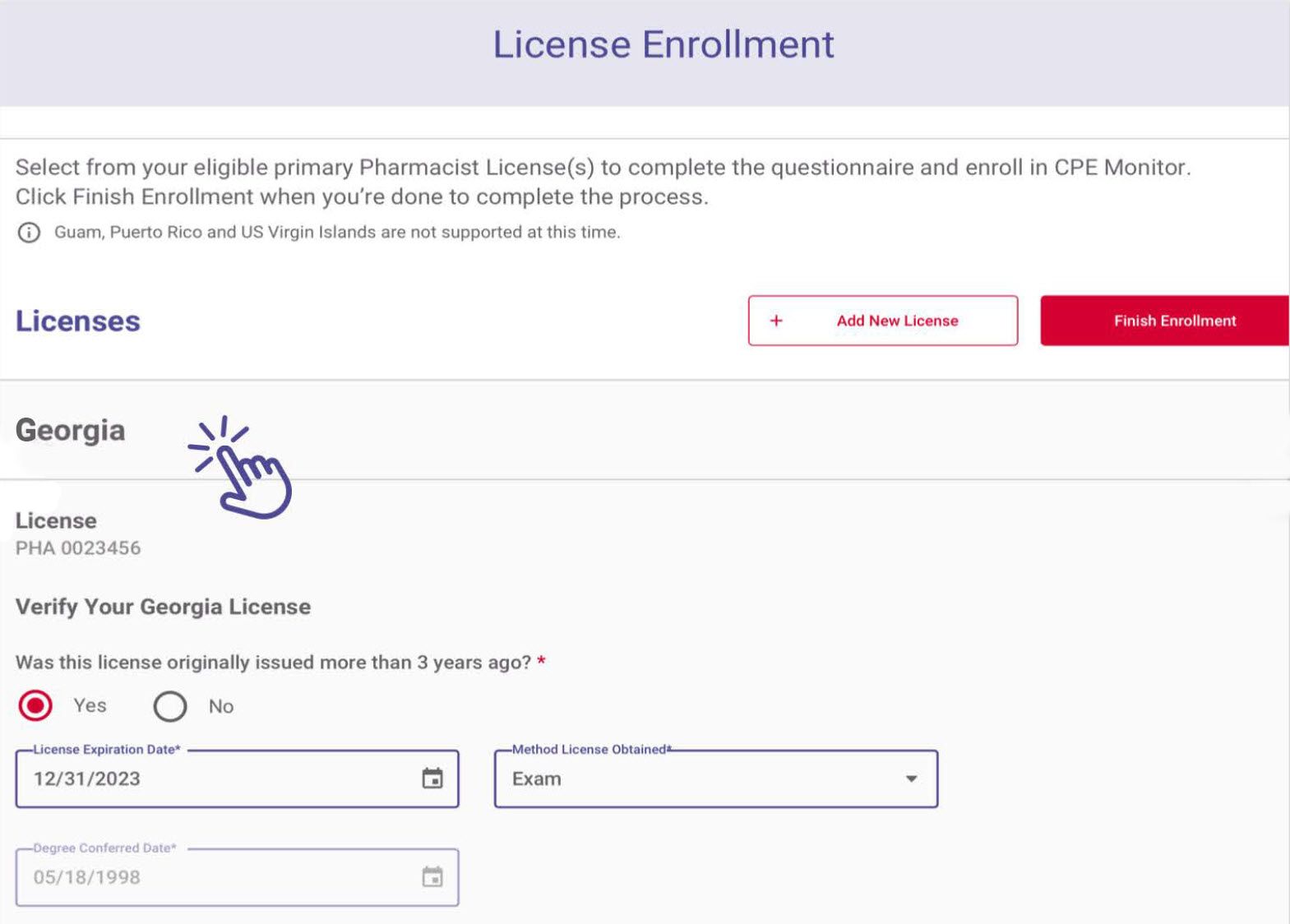Click the Exam value in Method License Obtained
The image size is (1290, 924).
[537, 778]
